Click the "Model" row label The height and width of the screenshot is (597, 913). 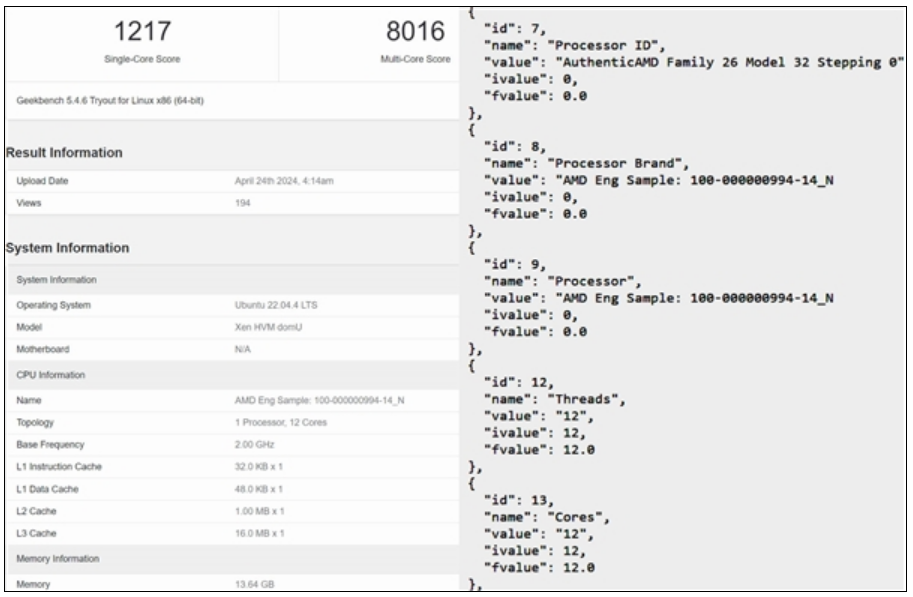29,327
